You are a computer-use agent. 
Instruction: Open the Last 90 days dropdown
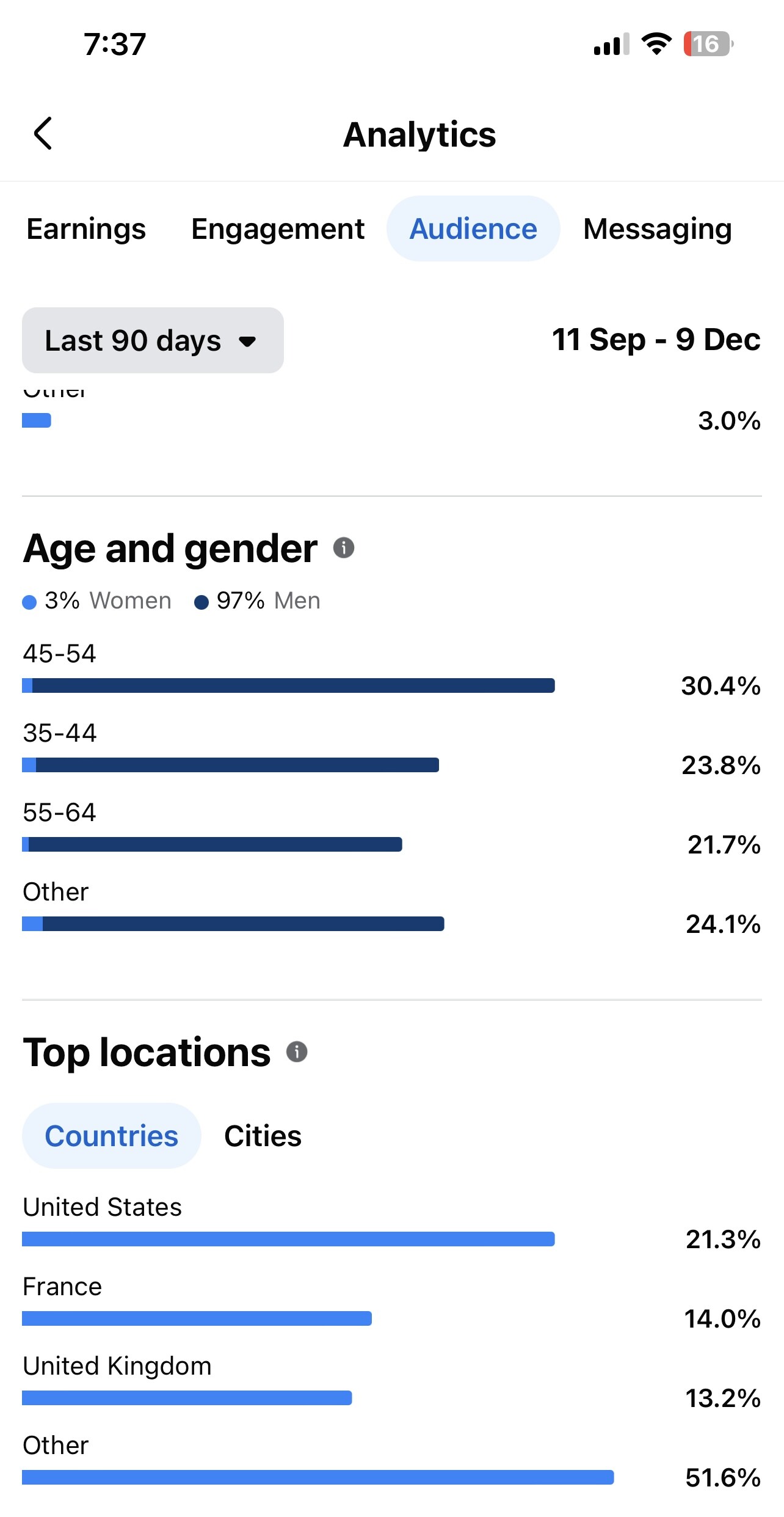[x=153, y=340]
